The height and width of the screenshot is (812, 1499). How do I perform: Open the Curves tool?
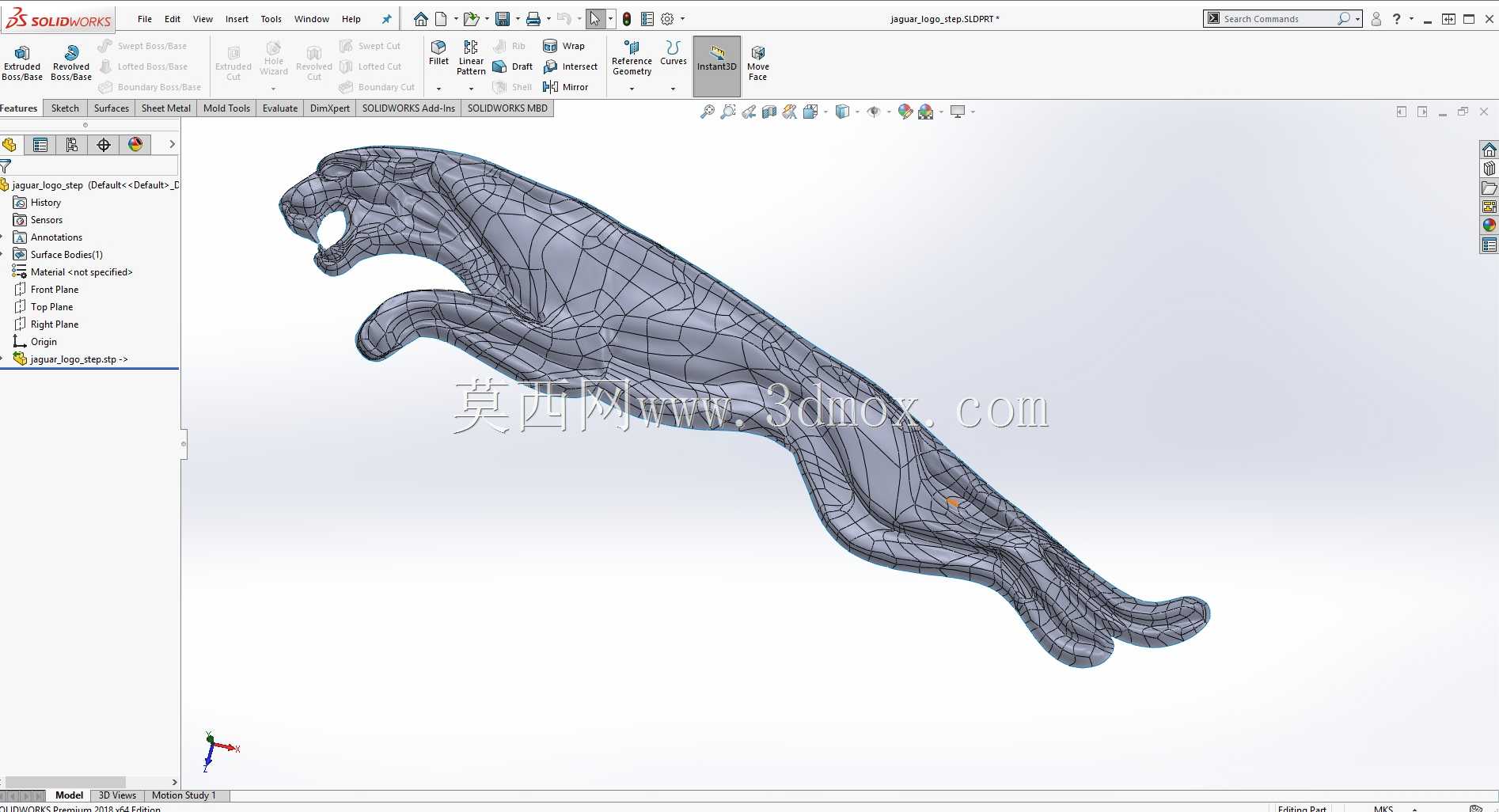click(x=674, y=53)
